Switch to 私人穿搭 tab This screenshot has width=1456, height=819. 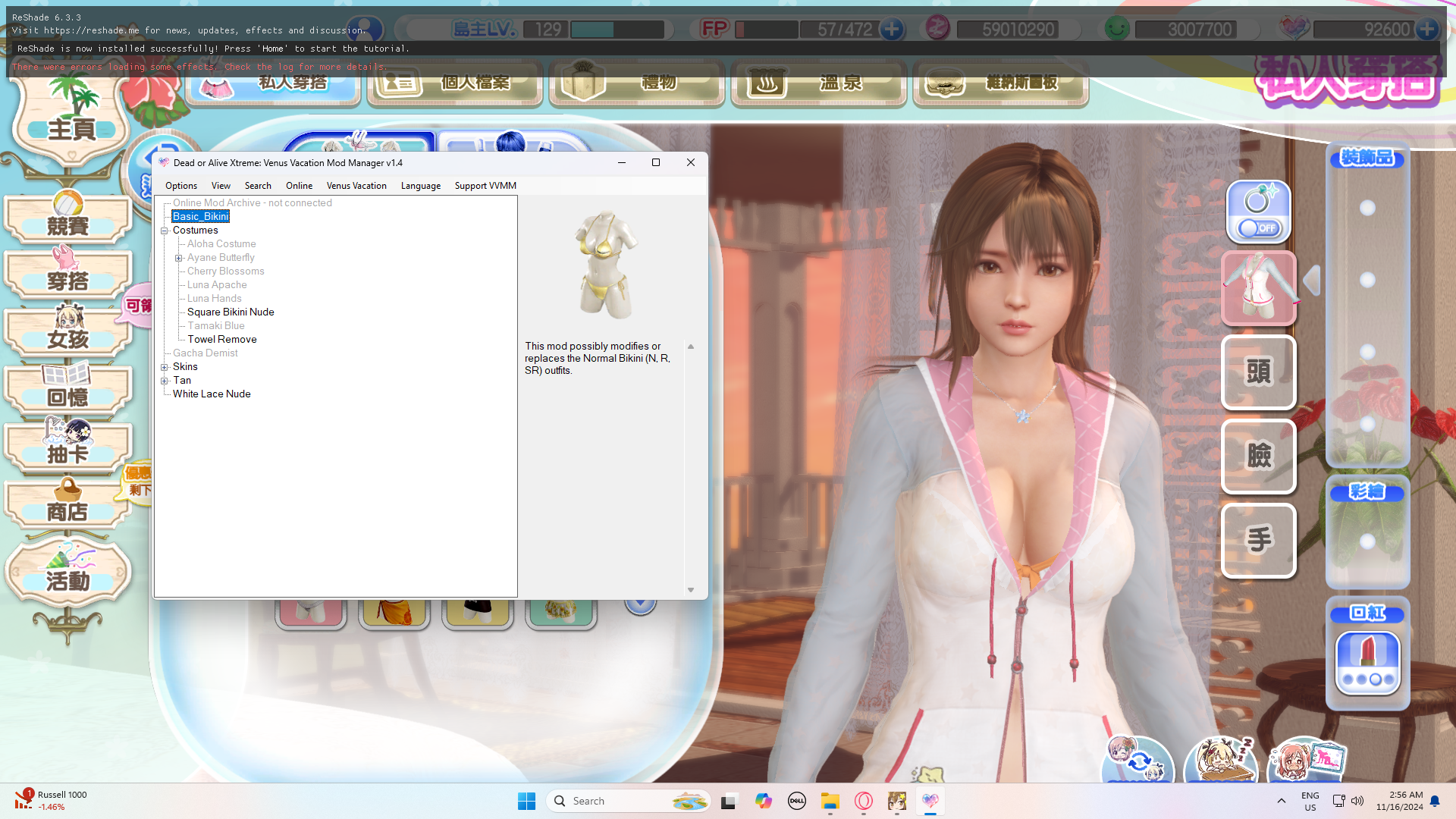coord(273,83)
